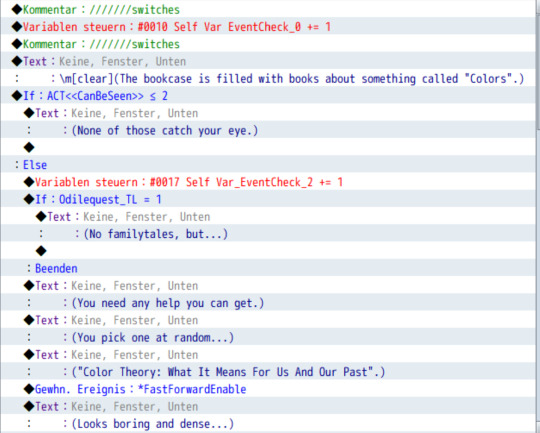This screenshot has width=540, height=433.
Task: Select Text header above 'Looks boring'
Action: (268, 405)
